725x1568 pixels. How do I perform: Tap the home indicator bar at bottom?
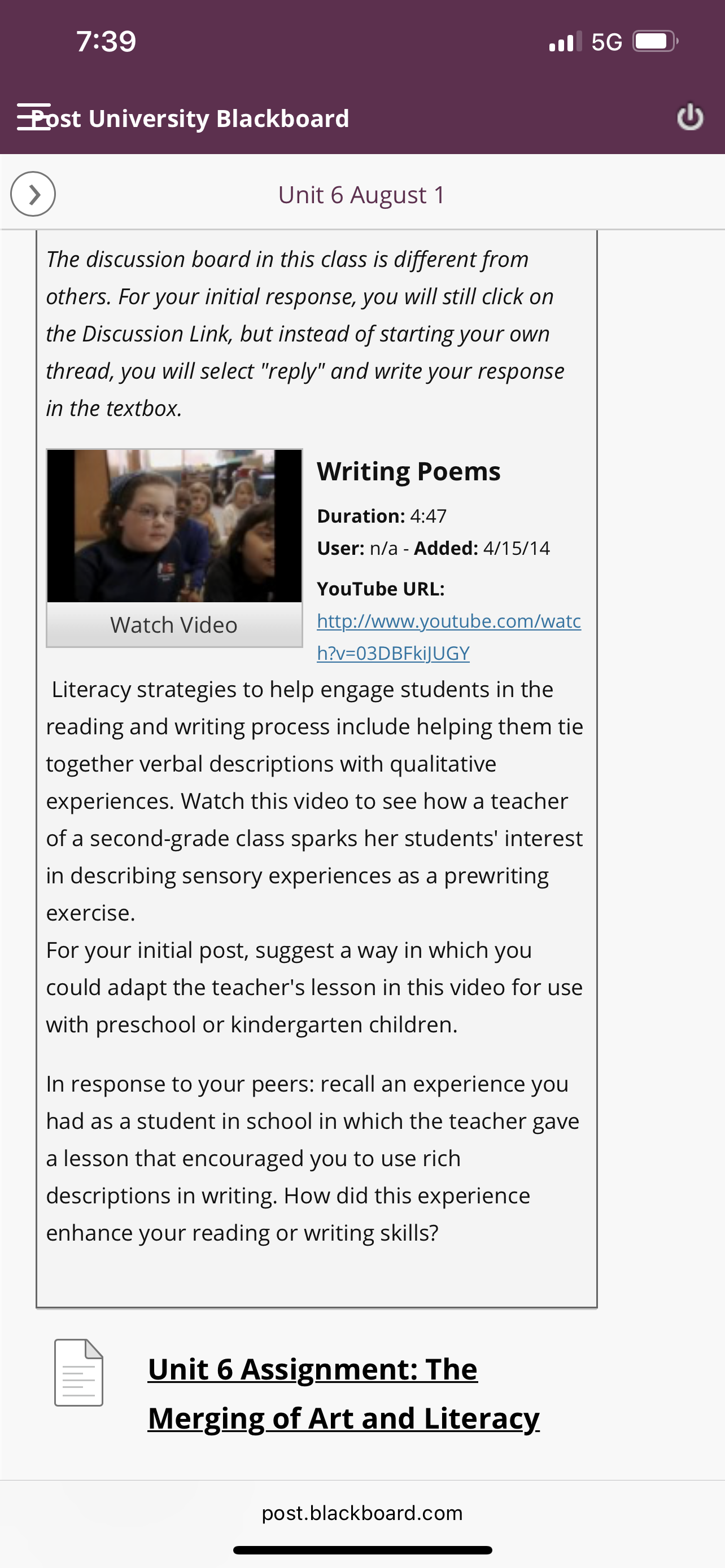coord(362,1550)
